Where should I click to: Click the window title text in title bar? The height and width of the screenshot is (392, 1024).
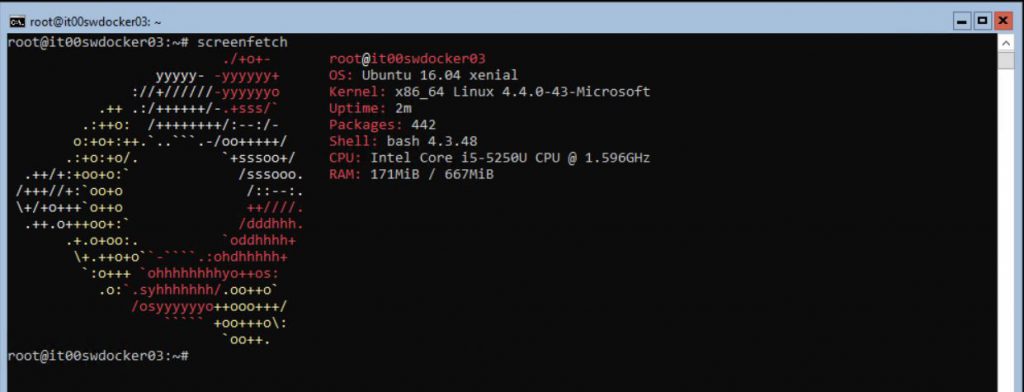click(95, 22)
